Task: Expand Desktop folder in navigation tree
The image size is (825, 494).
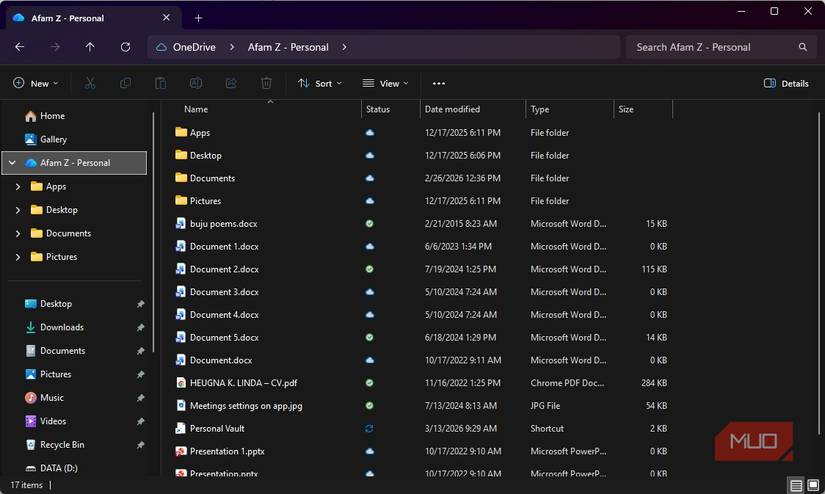Action: click(x=18, y=210)
